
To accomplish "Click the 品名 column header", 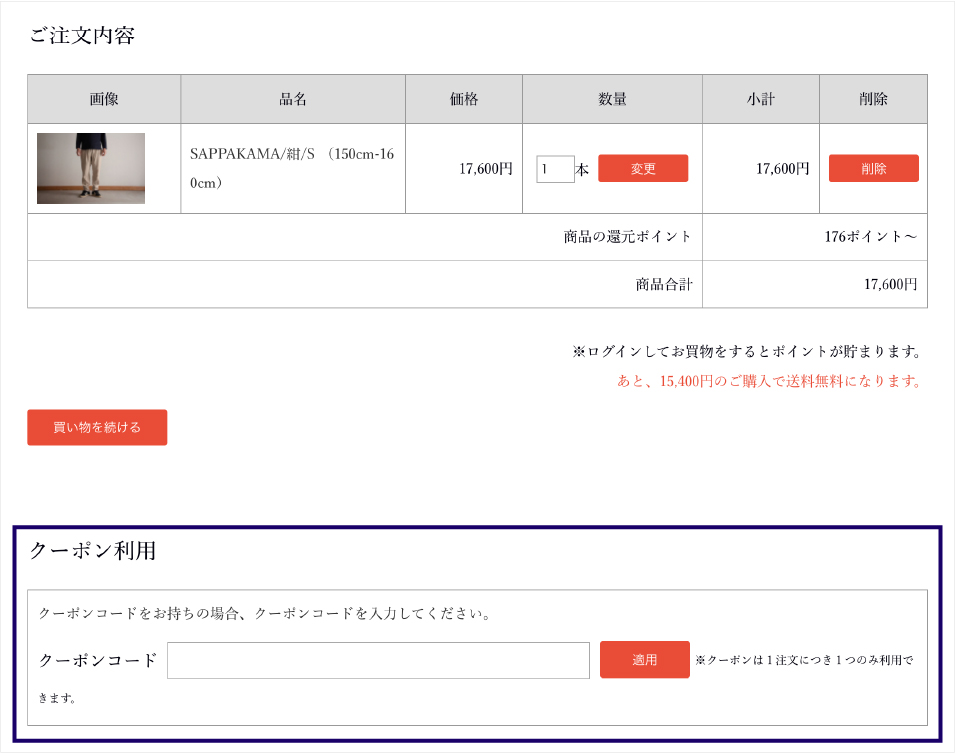I will (293, 99).
